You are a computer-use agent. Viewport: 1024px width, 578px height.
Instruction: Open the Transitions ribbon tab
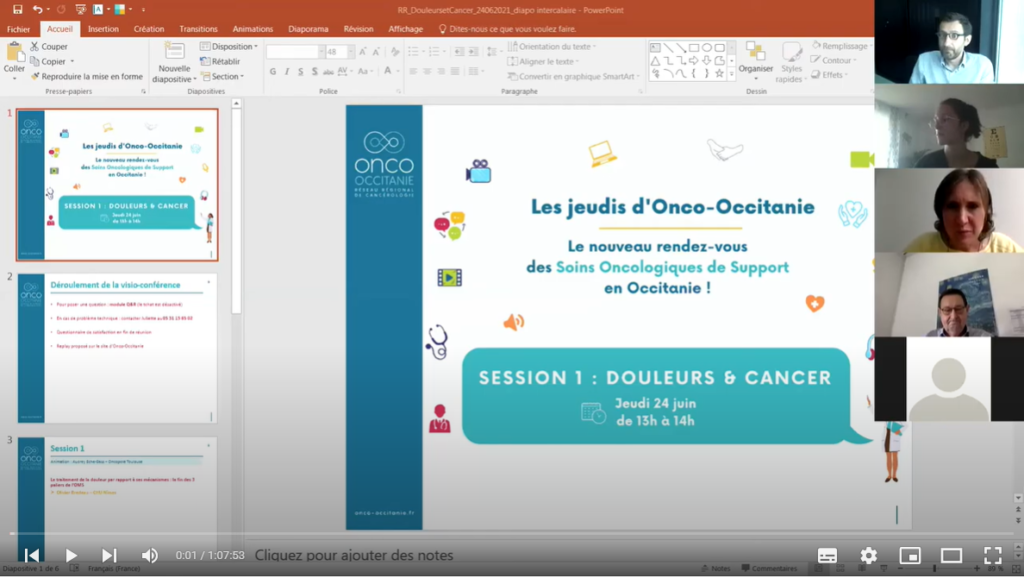point(198,29)
